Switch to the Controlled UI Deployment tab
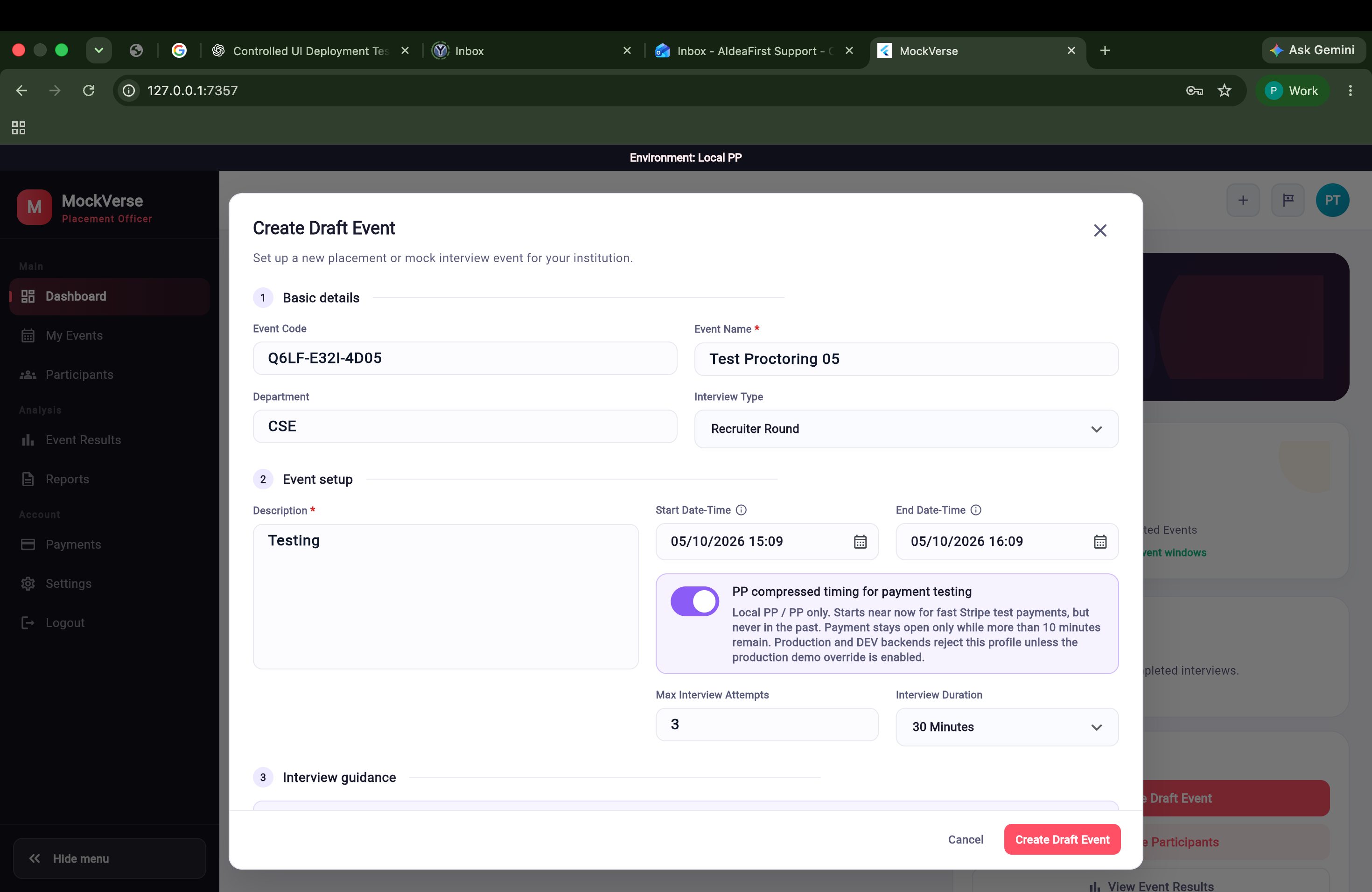This screenshot has width=1372, height=892. pos(310,51)
